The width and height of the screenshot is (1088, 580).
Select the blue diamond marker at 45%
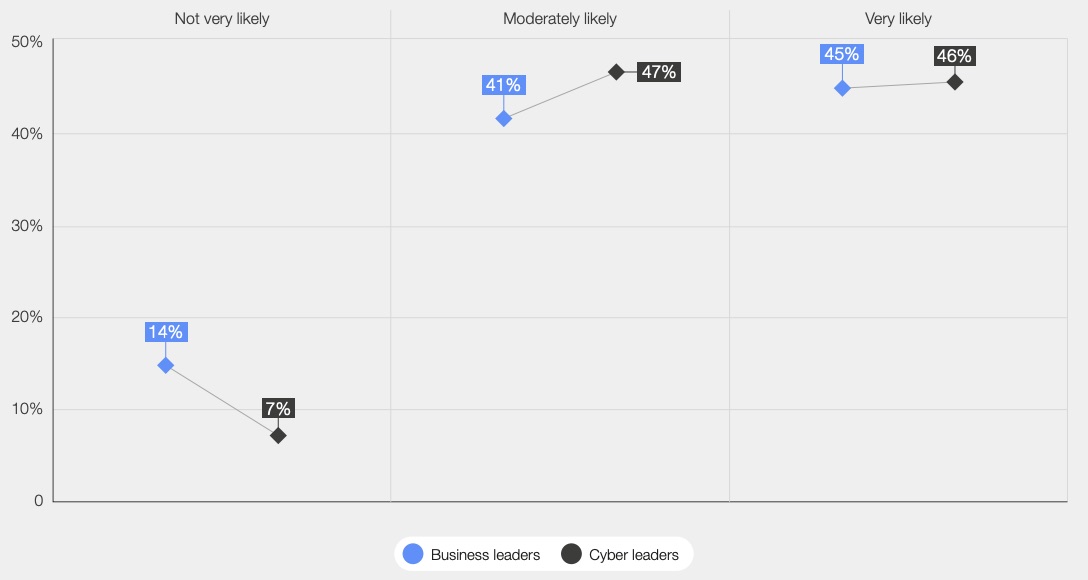coord(842,88)
